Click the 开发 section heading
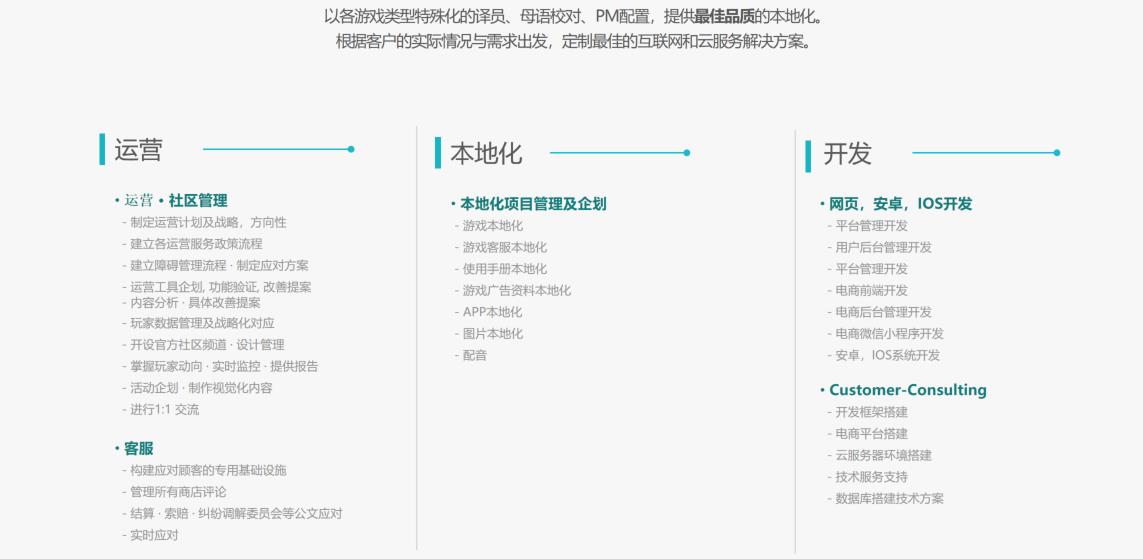The image size is (1143, 559). click(847, 154)
